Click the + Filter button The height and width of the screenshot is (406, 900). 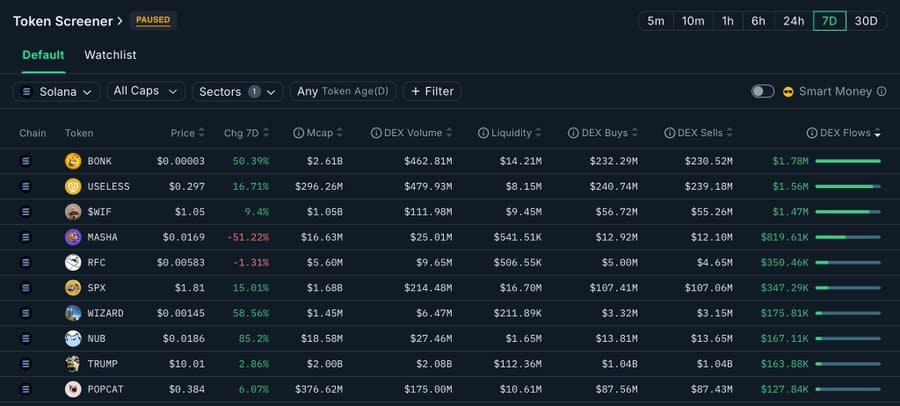click(x=431, y=91)
